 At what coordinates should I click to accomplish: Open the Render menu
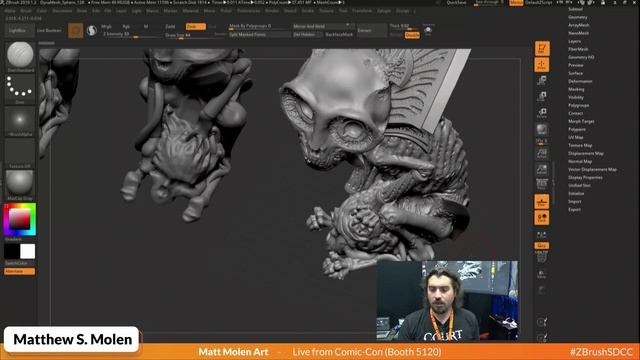tap(272, 11)
